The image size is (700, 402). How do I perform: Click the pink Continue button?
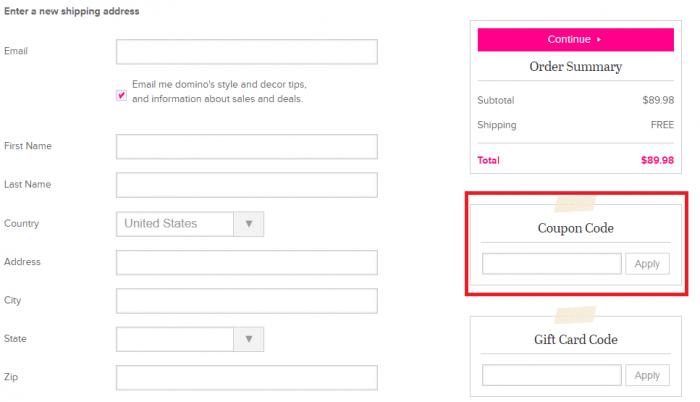(x=575, y=40)
